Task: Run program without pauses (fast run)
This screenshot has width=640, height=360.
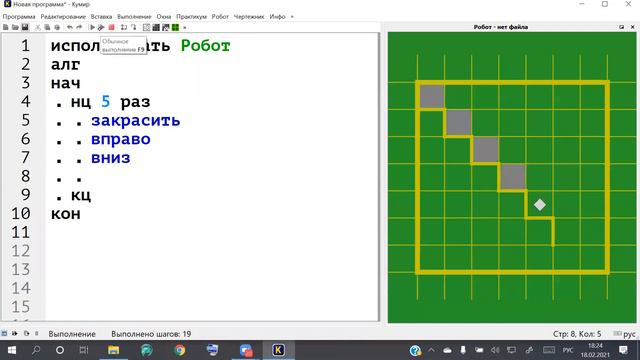Action: (x=101, y=27)
